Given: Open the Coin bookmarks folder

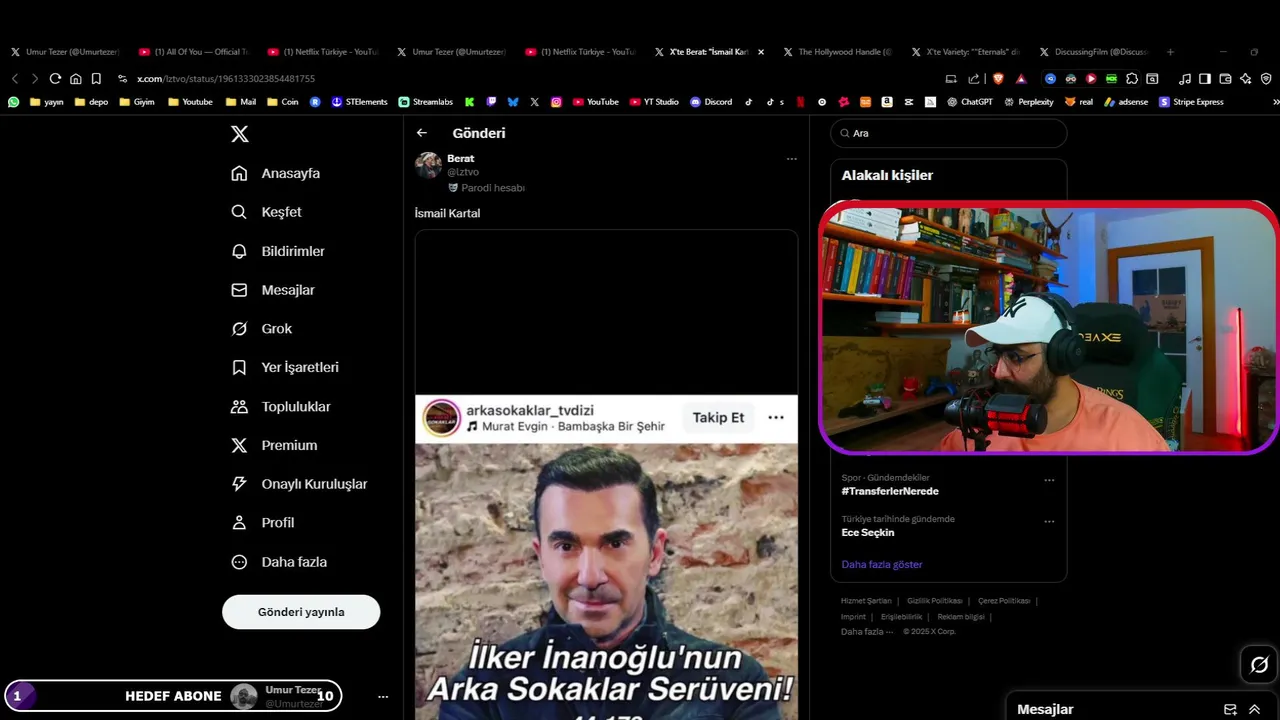Looking at the screenshot, I should [282, 102].
